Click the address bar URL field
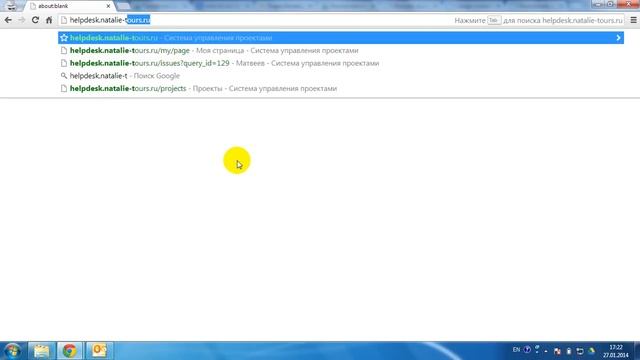Image resolution: width=640 pixels, height=360 pixels. click(341, 20)
